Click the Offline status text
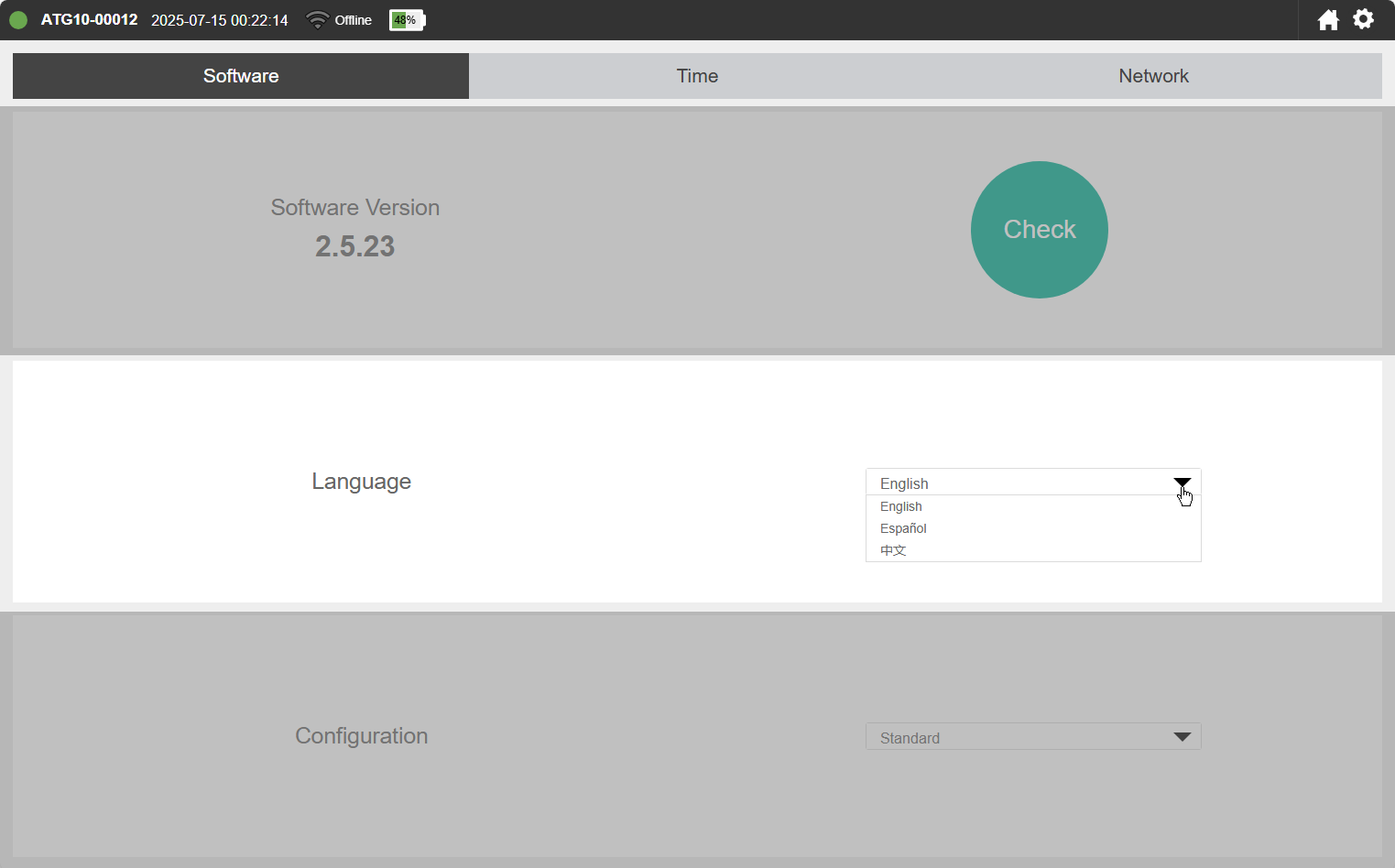The height and width of the screenshot is (868, 1395). coord(353,20)
